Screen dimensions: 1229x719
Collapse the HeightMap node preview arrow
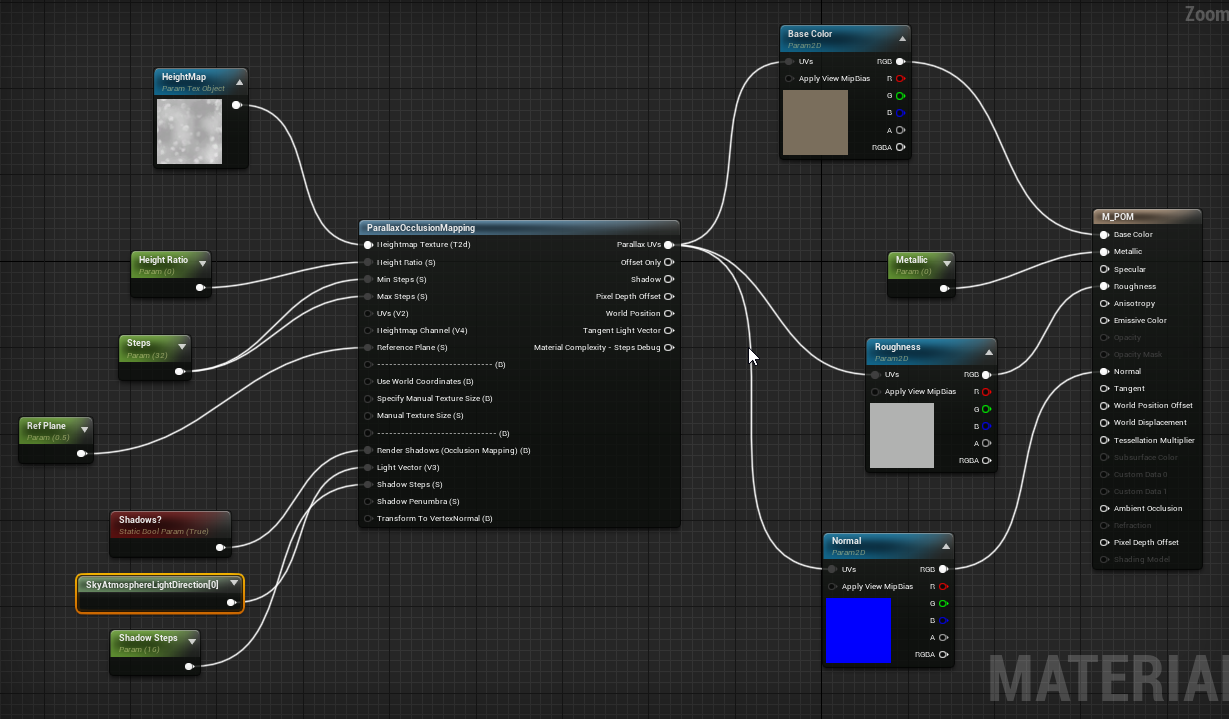tap(239, 82)
